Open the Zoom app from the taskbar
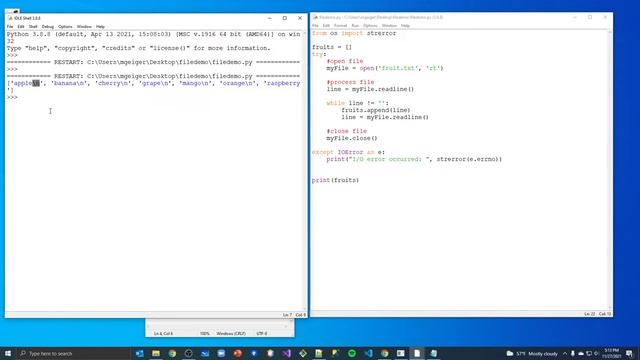Image resolution: width=640 pixels, height=360 pixels. [221, 353]
